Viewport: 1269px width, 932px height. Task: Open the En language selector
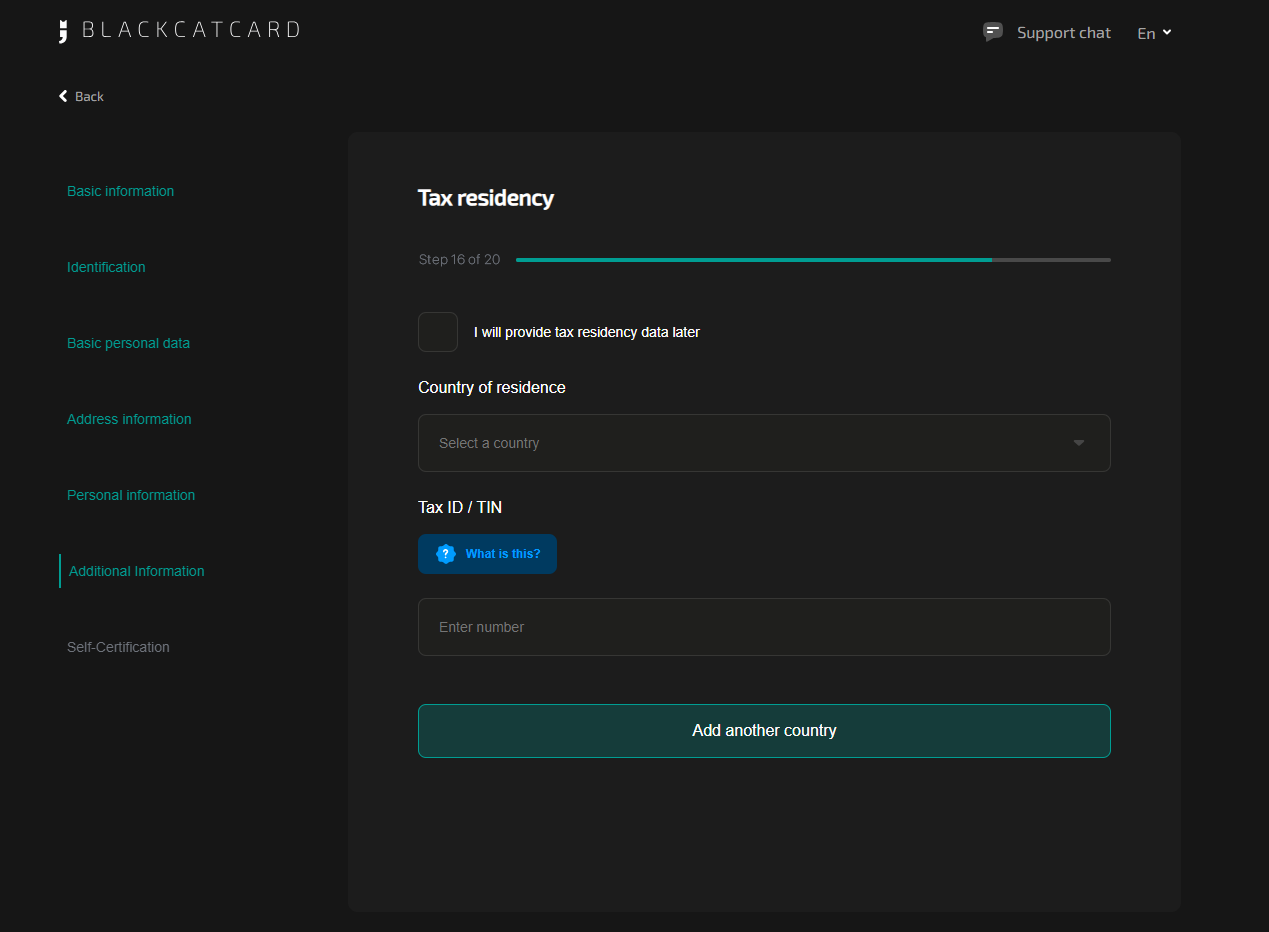[1154, 33]
